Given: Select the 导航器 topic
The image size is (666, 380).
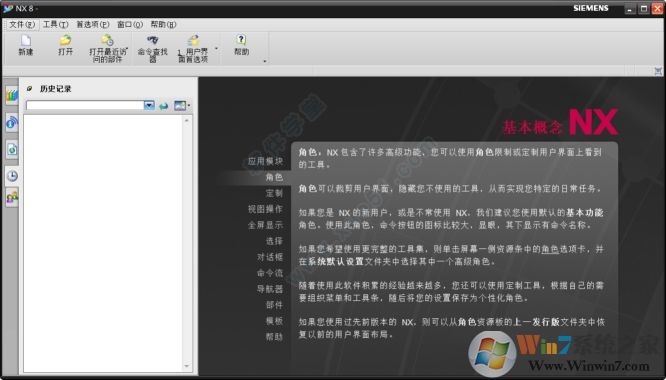Looking at the screenshot, I should 270,289.
